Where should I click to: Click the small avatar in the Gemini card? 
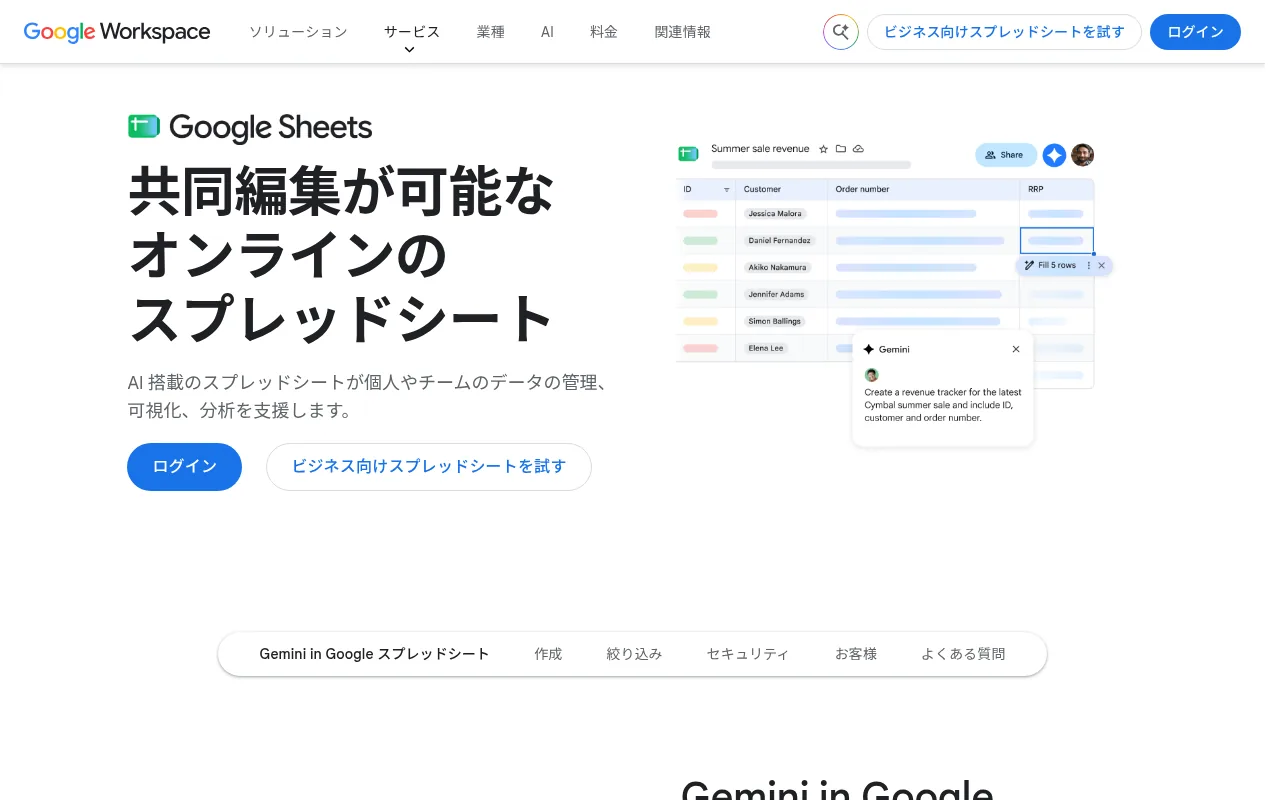[871, 375]
